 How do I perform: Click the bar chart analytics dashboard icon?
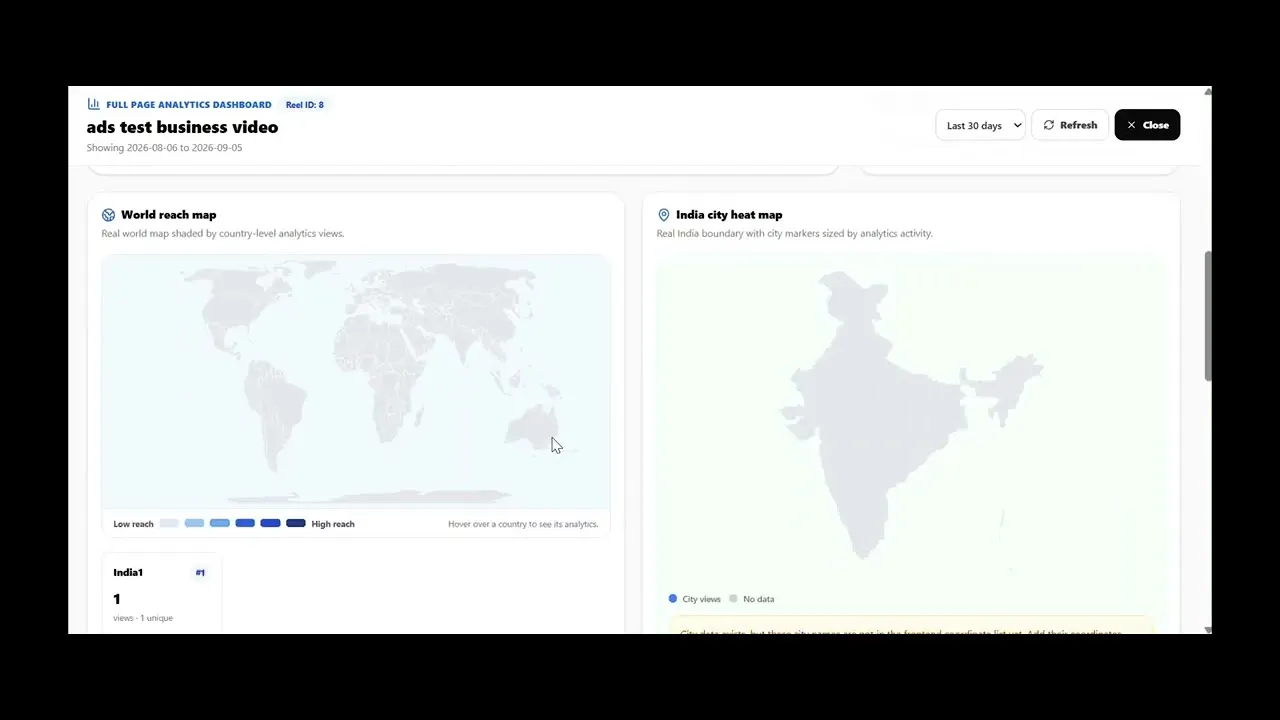coord(94,104)
